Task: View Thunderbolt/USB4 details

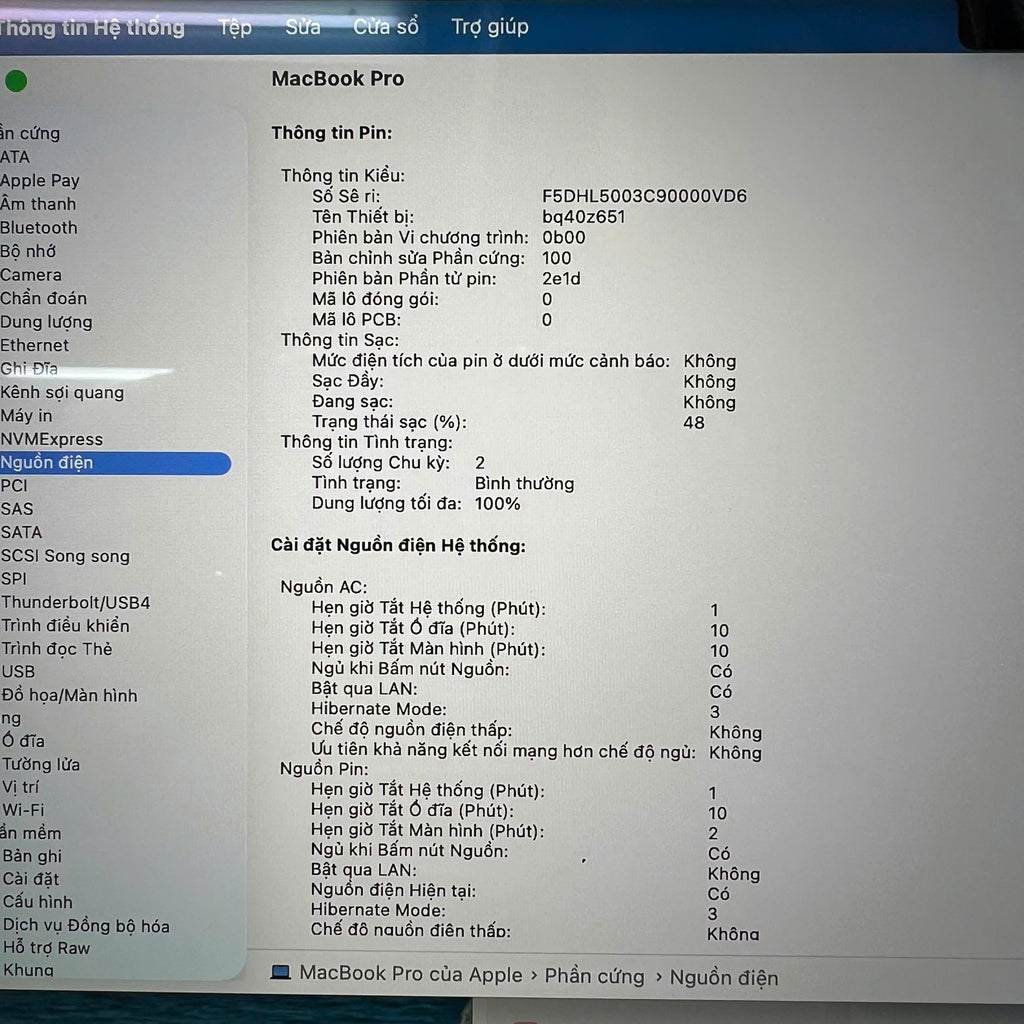Action: pos(76,603)
